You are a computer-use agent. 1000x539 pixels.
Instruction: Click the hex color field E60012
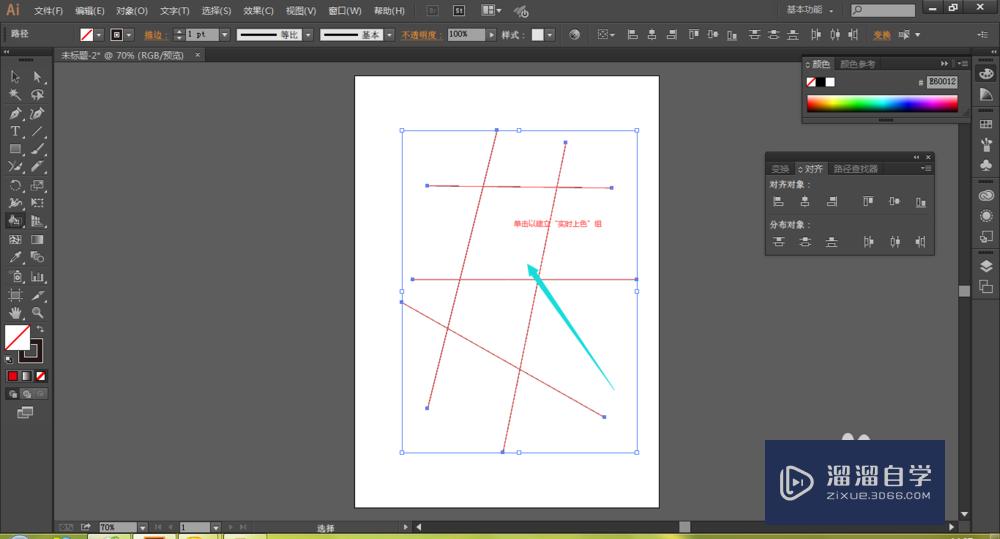[942, 82]
